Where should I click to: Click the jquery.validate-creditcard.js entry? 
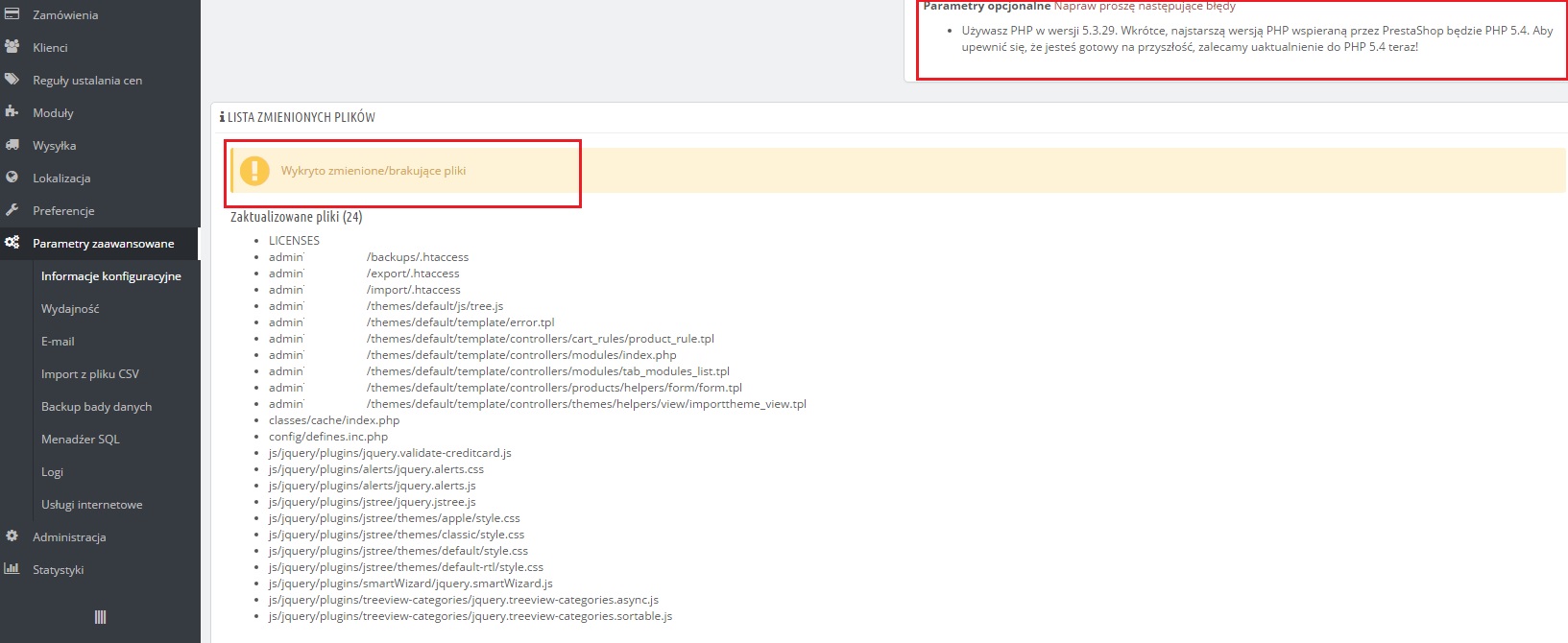pyautogui.click(x=390, y=453)
